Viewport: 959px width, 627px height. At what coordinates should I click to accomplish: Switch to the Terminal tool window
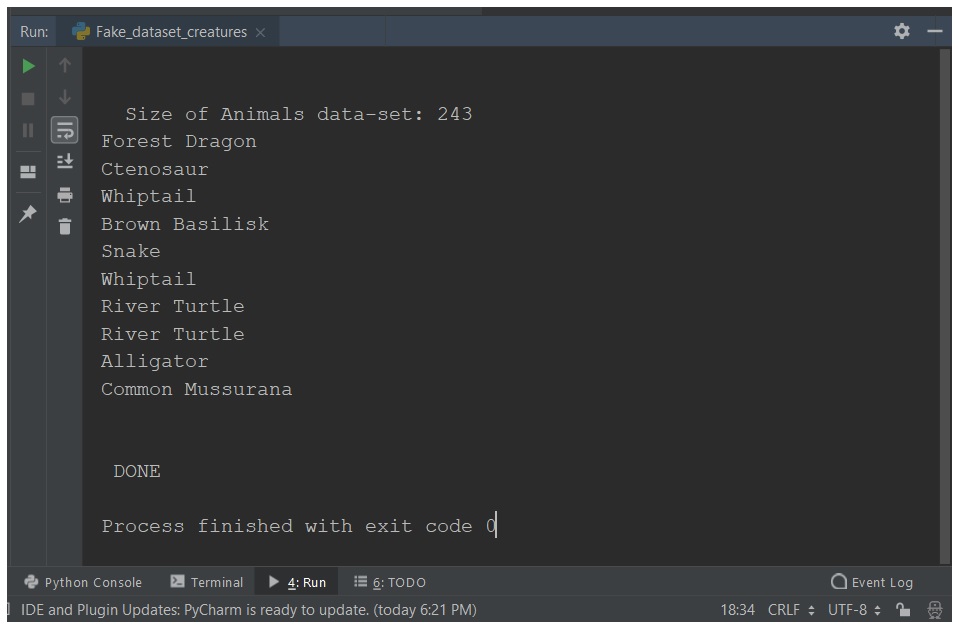[x=207, y=582]
